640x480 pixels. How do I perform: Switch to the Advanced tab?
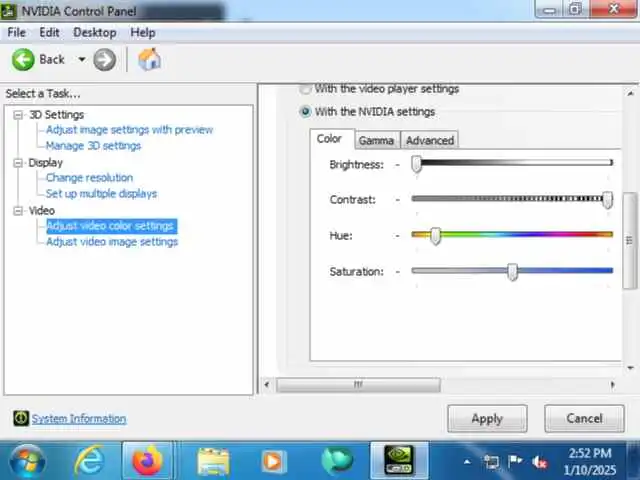(430, 140)
